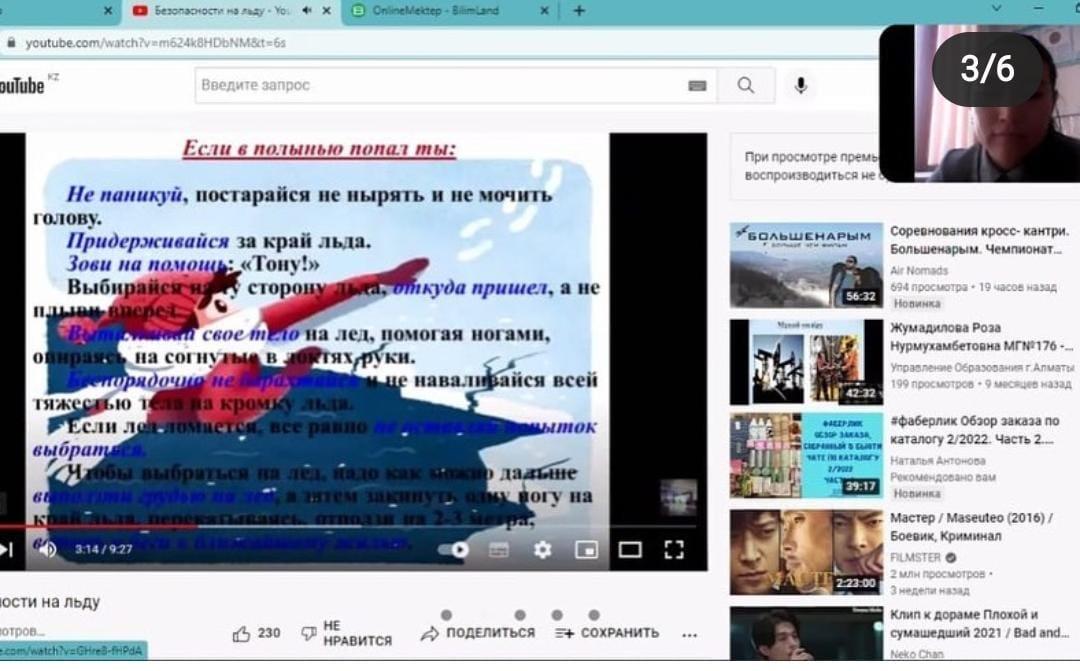Open a new browser tab
Image resolution: width=1080 pixels, height=671 pixels.
(579, 11)
